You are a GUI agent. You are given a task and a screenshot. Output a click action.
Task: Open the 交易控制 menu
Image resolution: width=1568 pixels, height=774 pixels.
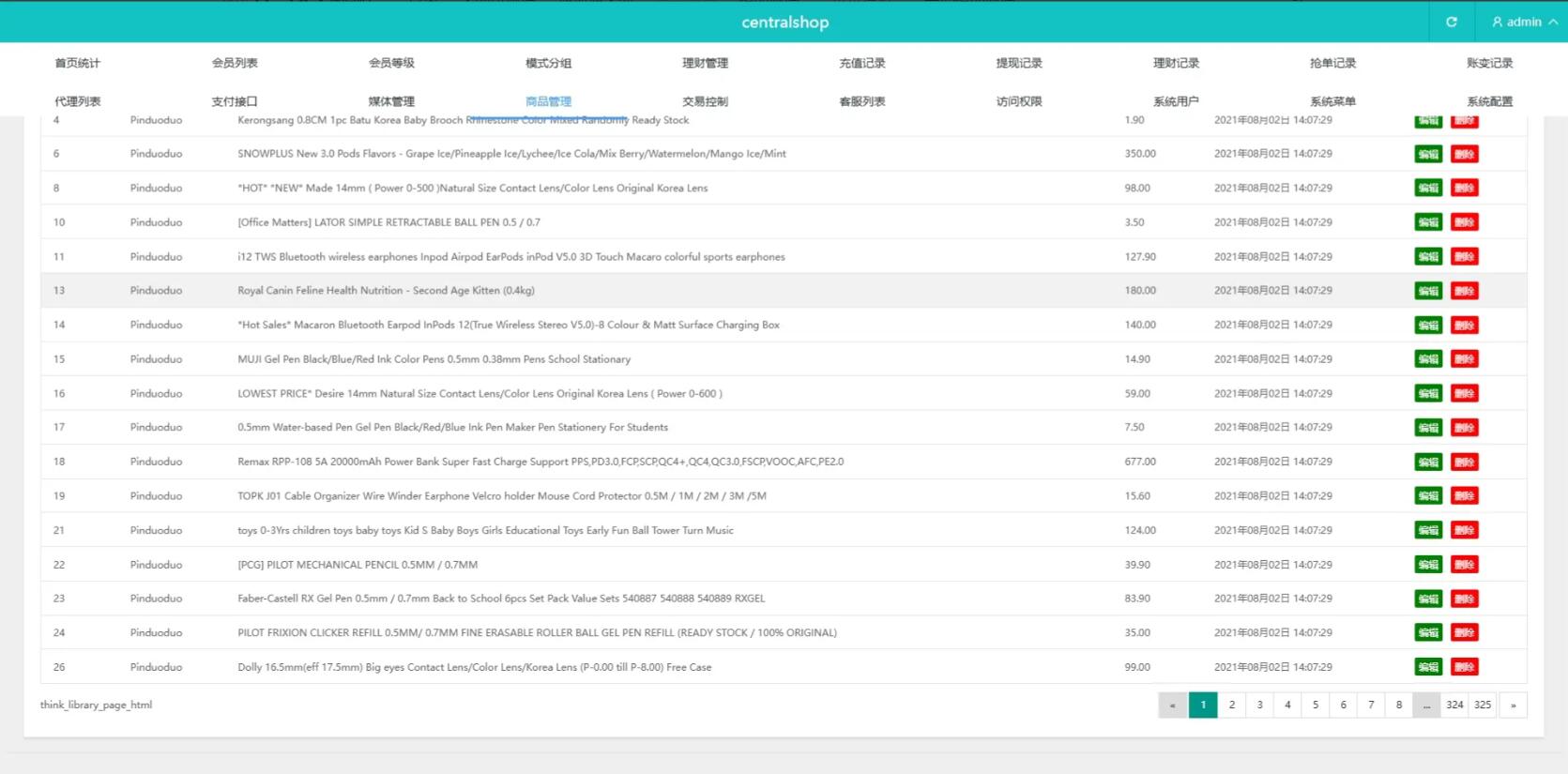tap(705, 101)
